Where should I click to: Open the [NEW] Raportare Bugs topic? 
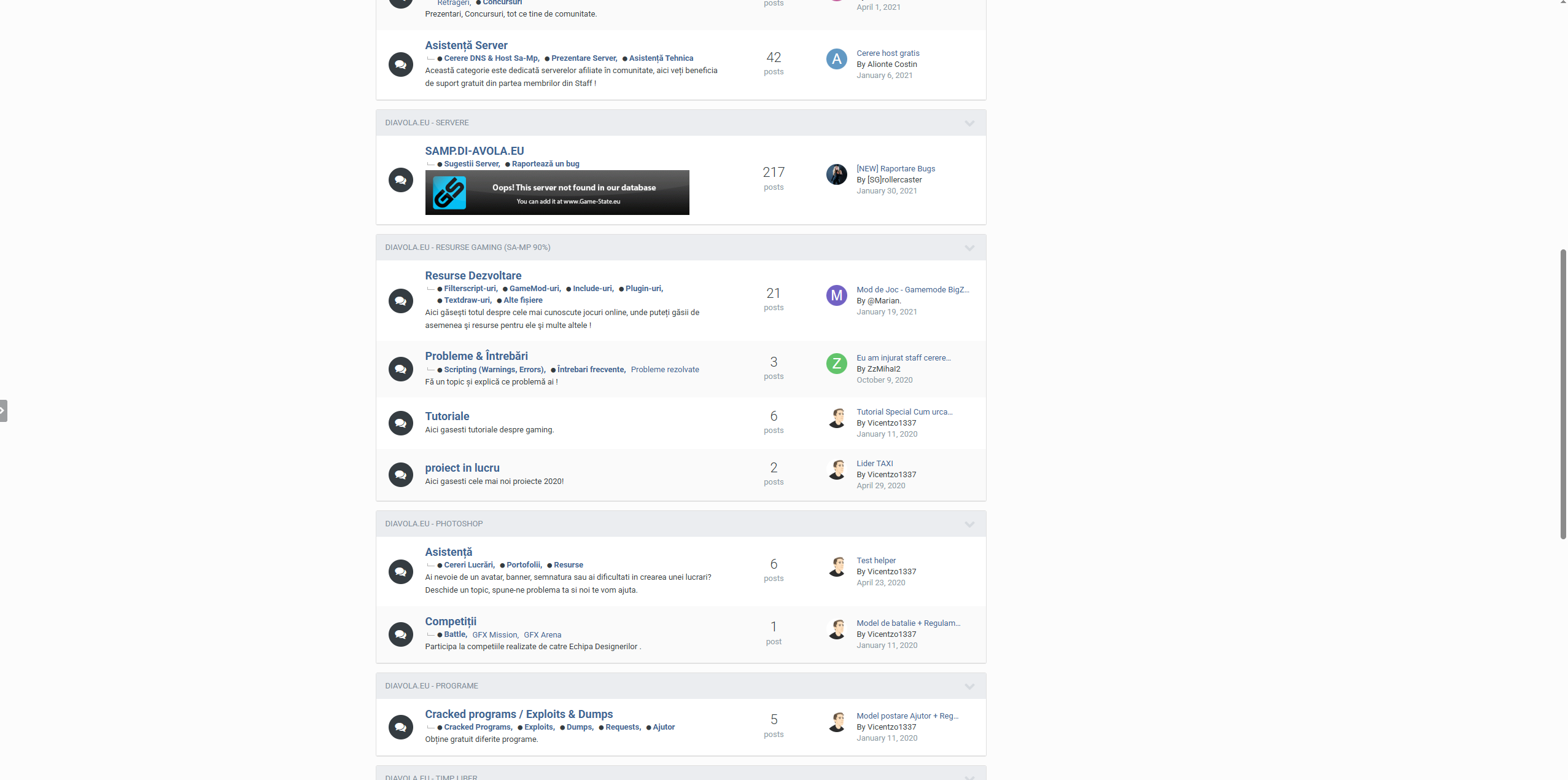pyautogui.click(x=896, y=169)
